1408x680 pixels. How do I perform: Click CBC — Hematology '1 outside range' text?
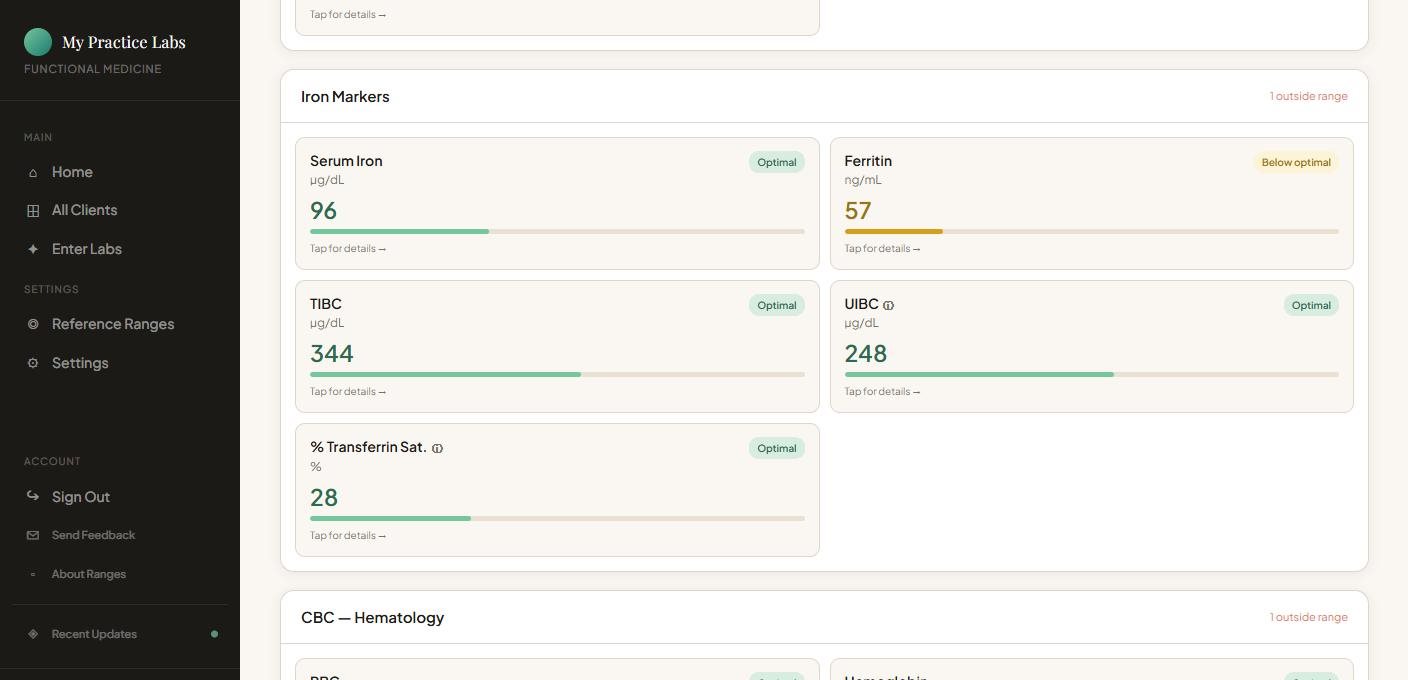click(x=1309, y=617)
